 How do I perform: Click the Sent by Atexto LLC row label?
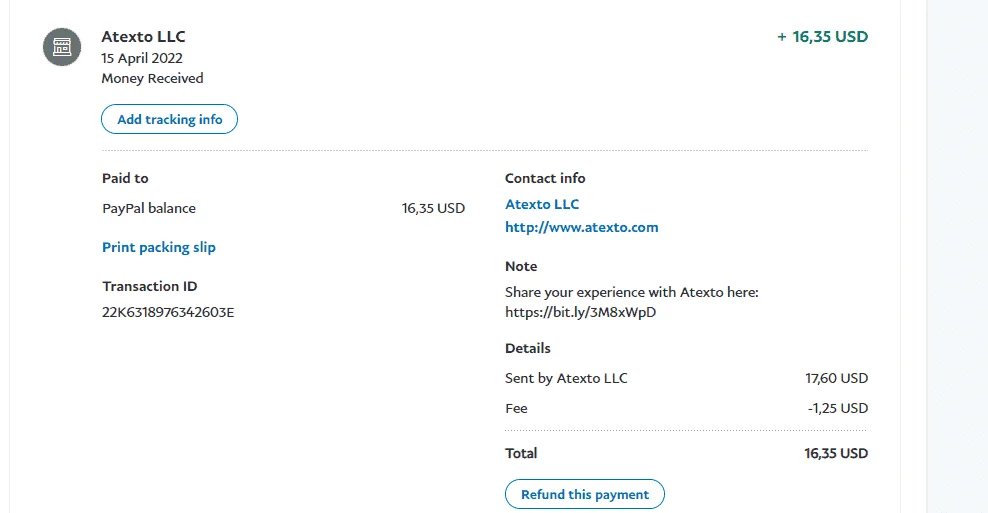(x=566, y=378)
